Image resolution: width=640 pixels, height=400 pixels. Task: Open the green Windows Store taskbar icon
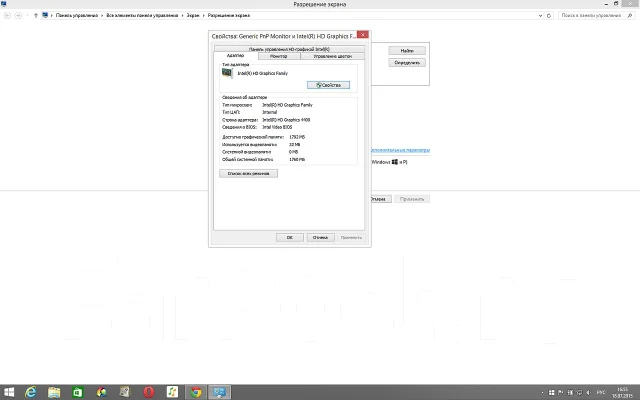click(78, 393)
